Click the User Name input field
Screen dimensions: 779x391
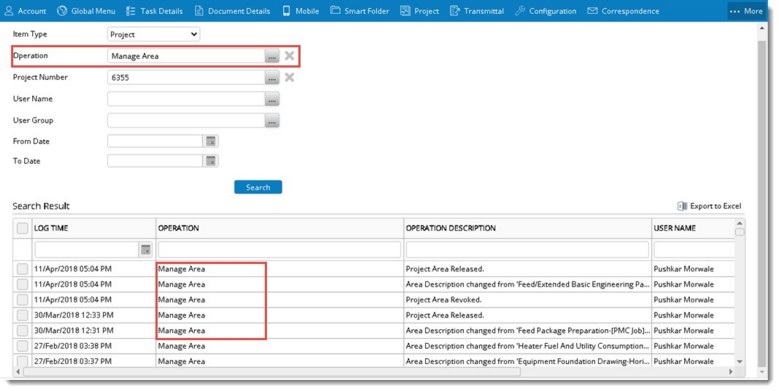tap(186, 99)
